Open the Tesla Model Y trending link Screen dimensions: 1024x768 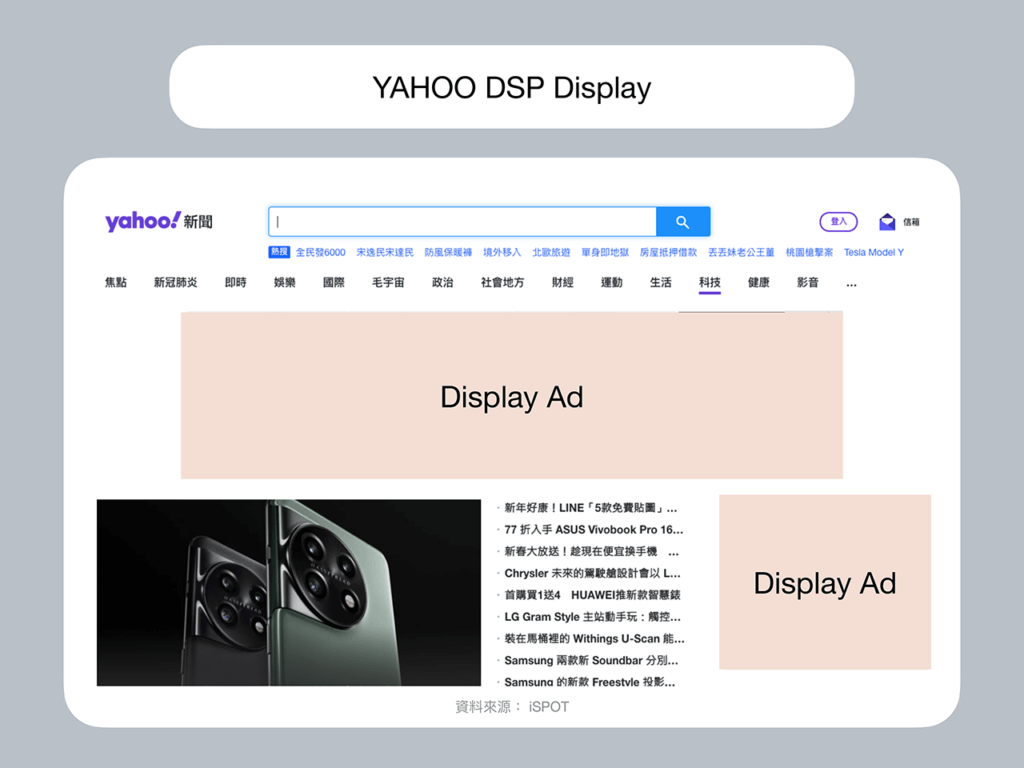873,251
